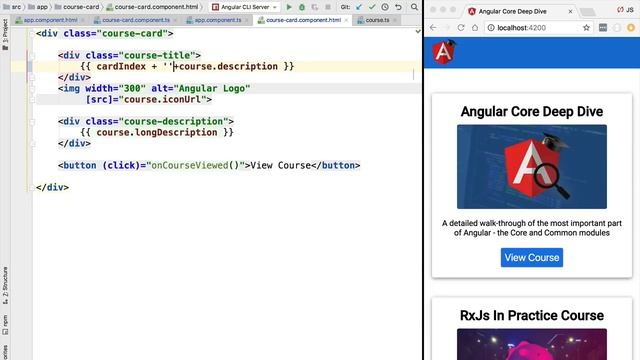640x360 pixels.
Task: Bookmark this page with the star icon
Action: pyautogui.click(x=586, y=28)
